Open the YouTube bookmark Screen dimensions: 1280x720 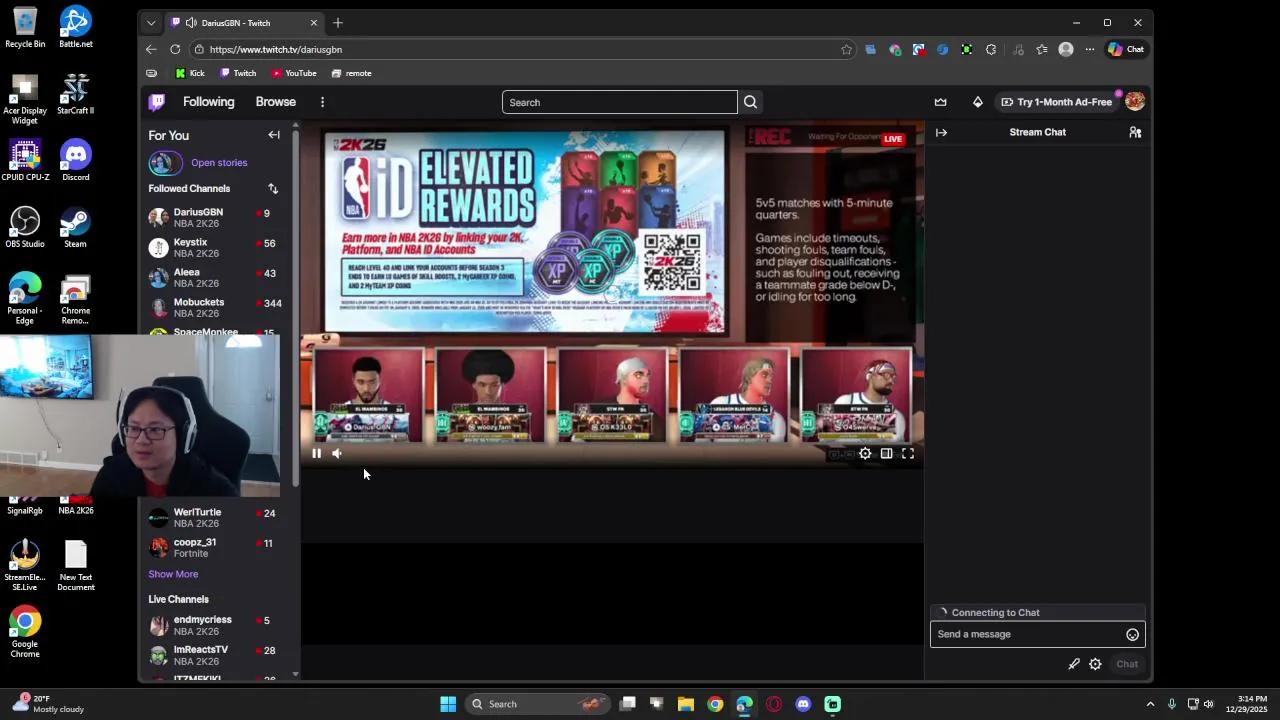[x=294, y=73]
